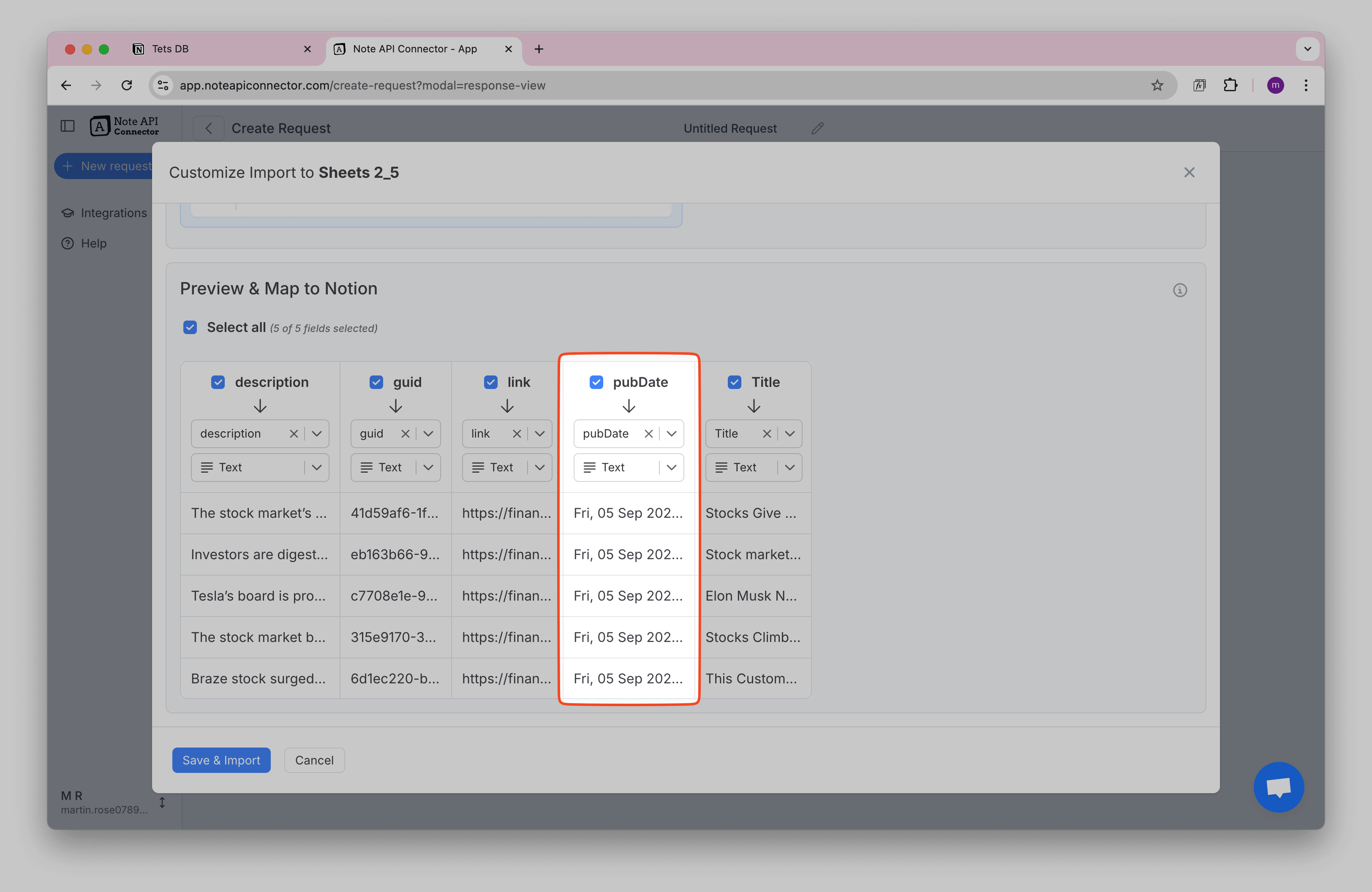Viewport: 1372px width, 892px height.
Task: Switch to the Tets DB browser tab
Action: tap(219, 49)
